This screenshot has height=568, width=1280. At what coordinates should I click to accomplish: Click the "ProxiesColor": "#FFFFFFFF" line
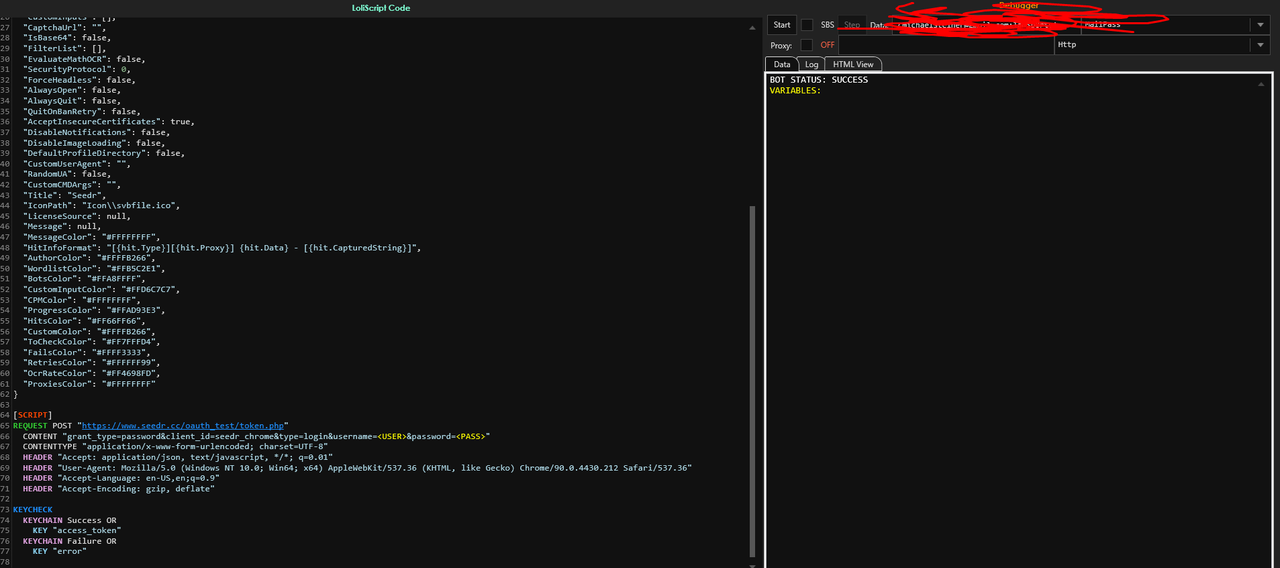point(89,384)
